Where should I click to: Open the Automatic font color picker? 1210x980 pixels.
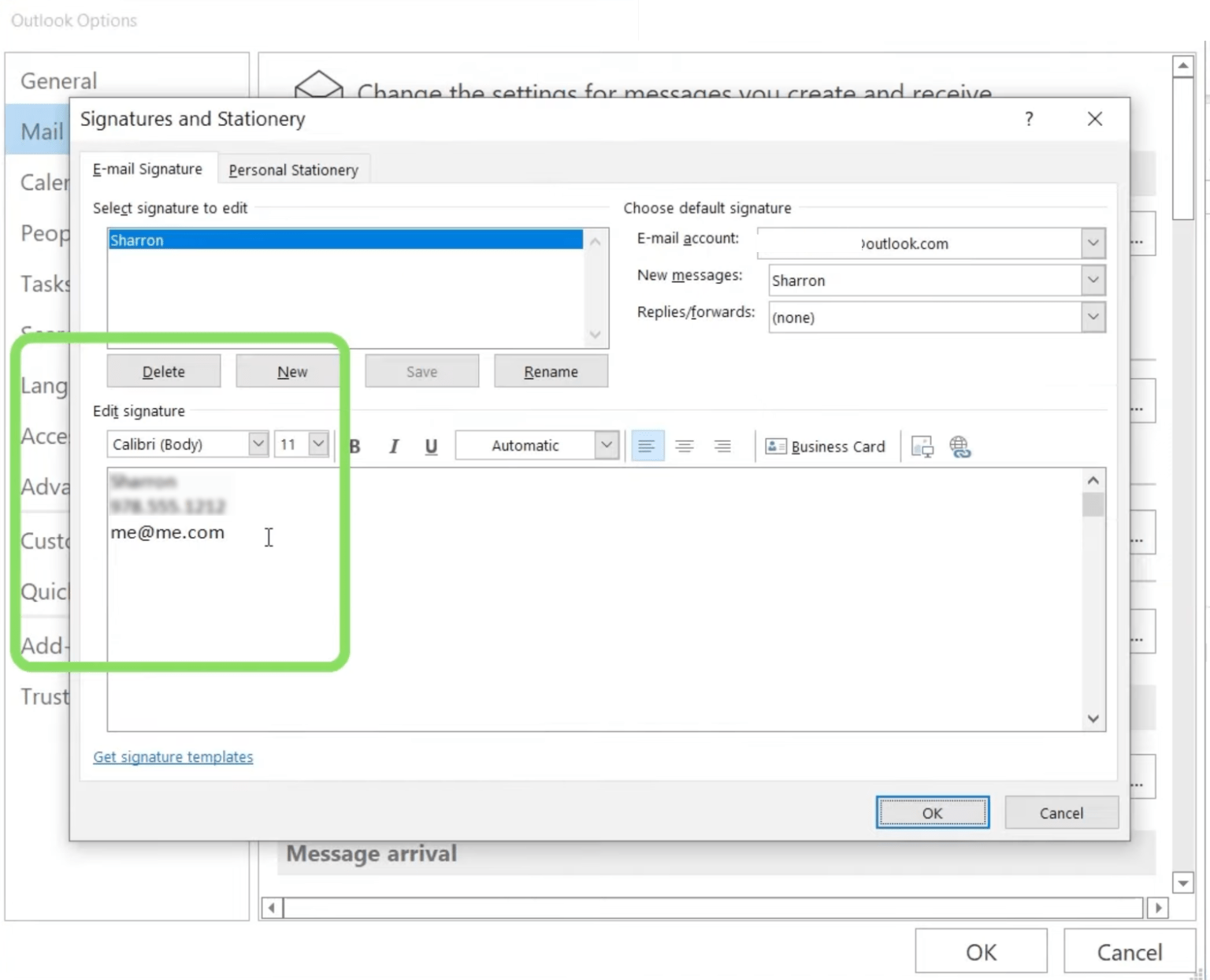pyautogui.click(x=606, y=445)
